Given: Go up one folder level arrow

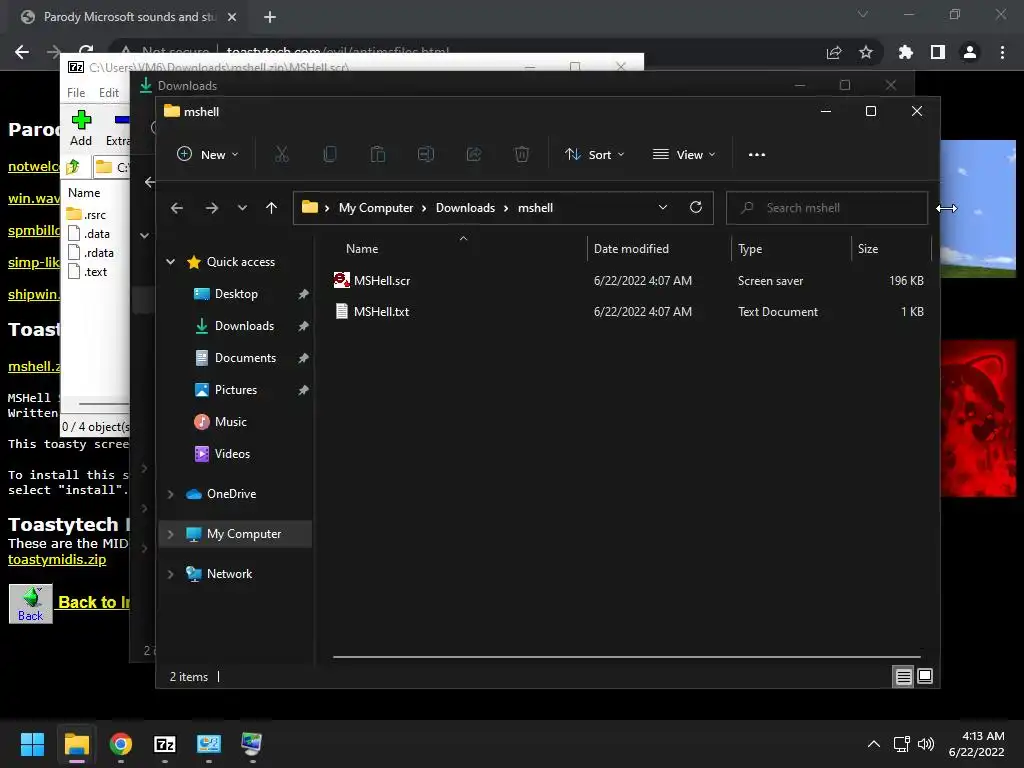Looking at the screenshot, I should (272, 208).
